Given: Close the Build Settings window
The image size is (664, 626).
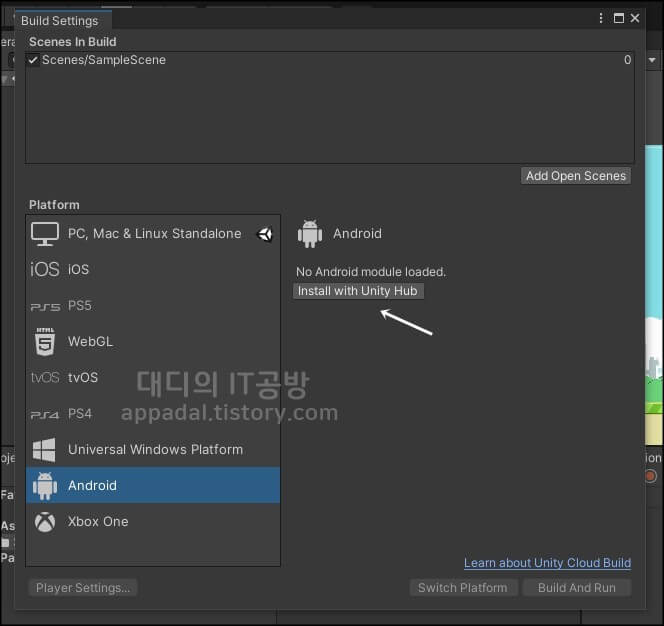Looking at the screenshot, I should 635,18.
